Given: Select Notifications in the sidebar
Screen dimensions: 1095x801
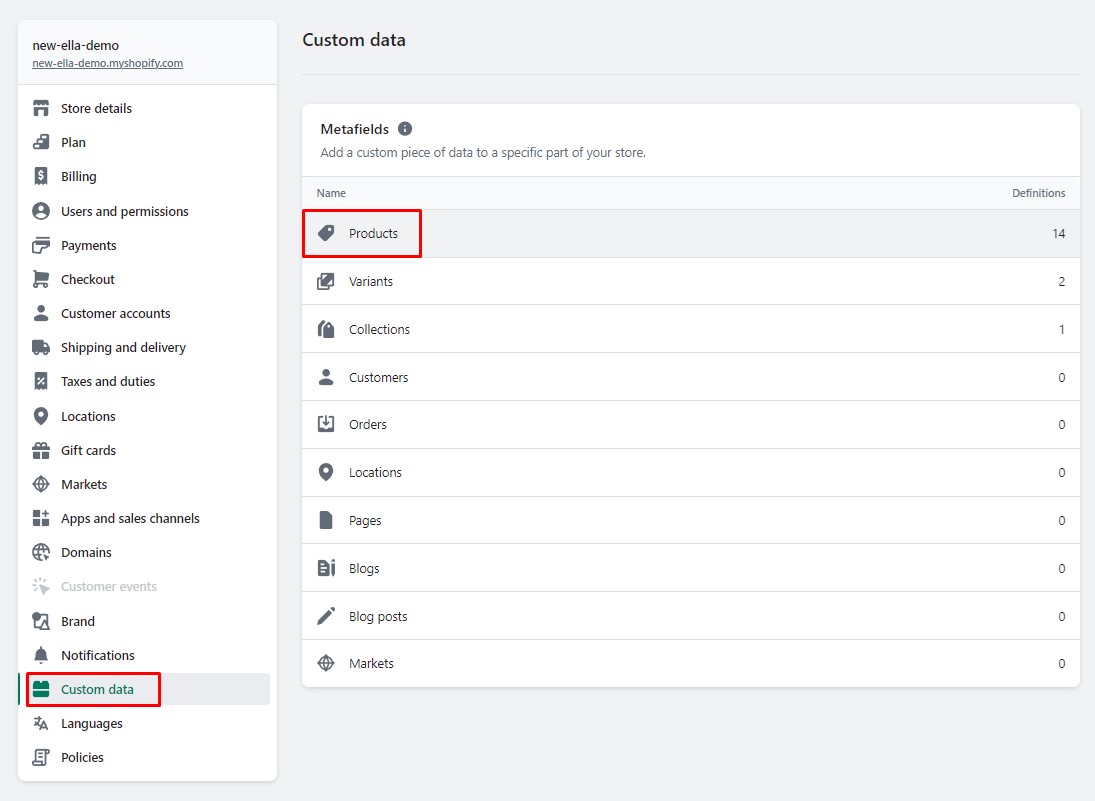Looking at the screenshot, I should (x=98, y=655).
